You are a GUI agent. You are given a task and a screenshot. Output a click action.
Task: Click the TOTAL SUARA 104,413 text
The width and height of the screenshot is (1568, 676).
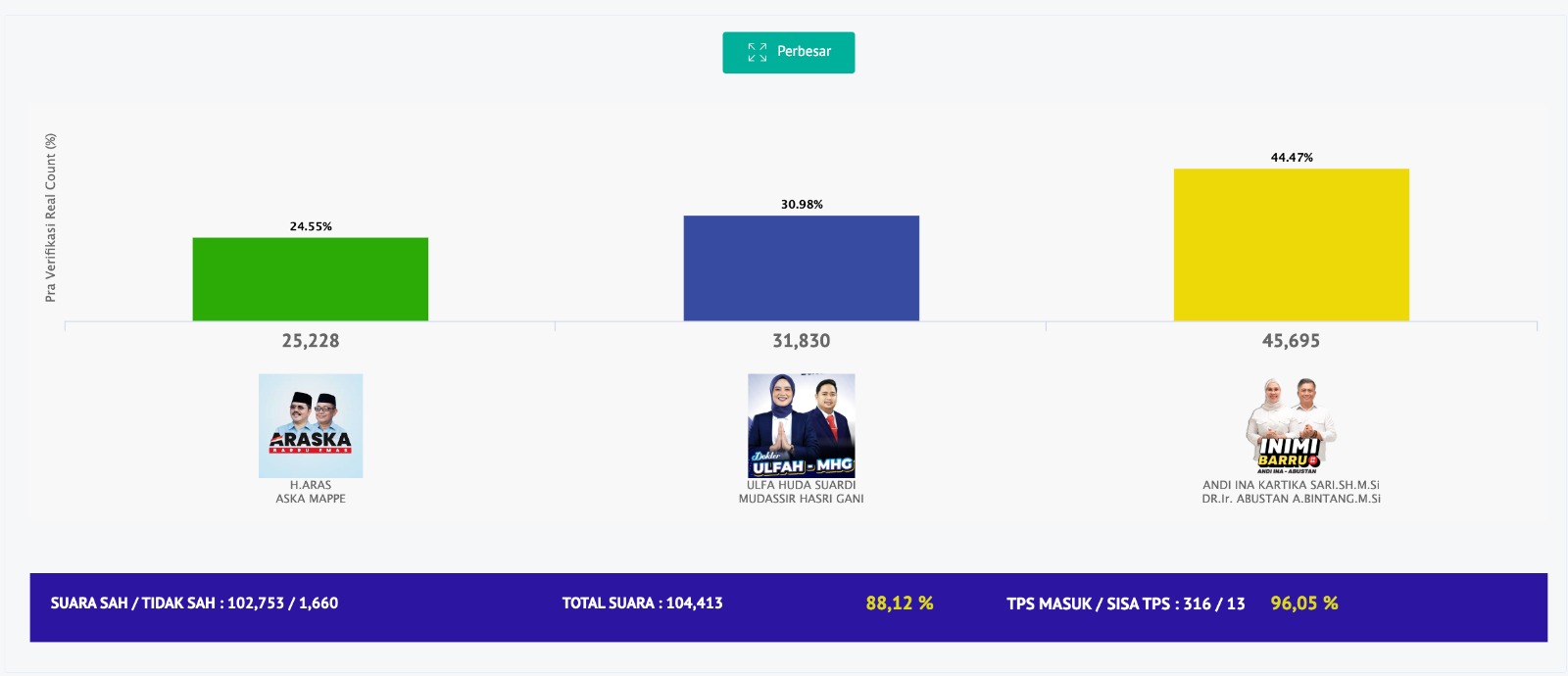point(642,604)
